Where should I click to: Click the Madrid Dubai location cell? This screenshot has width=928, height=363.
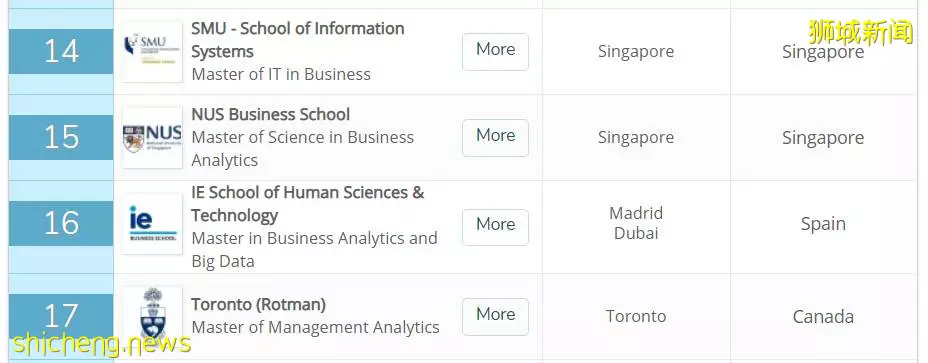636,223
